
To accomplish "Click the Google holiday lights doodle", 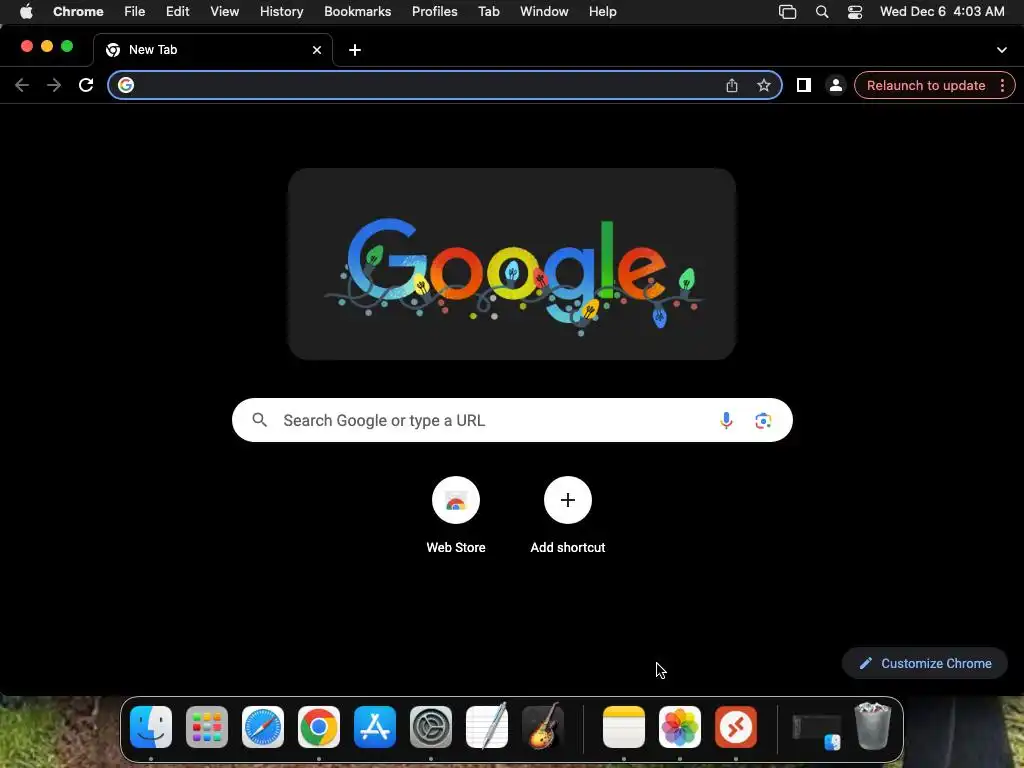I will (x=513, y=264).
